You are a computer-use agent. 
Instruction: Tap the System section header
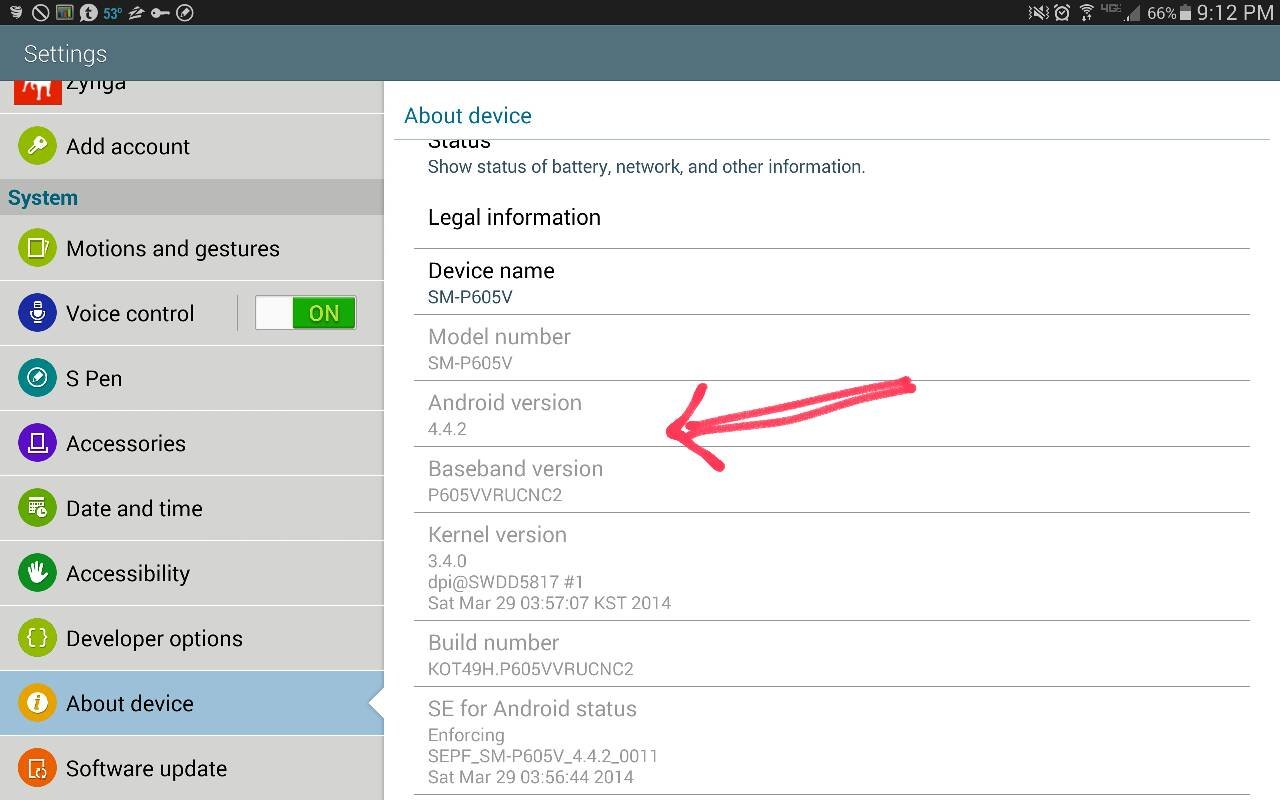(x=192, y=197)
